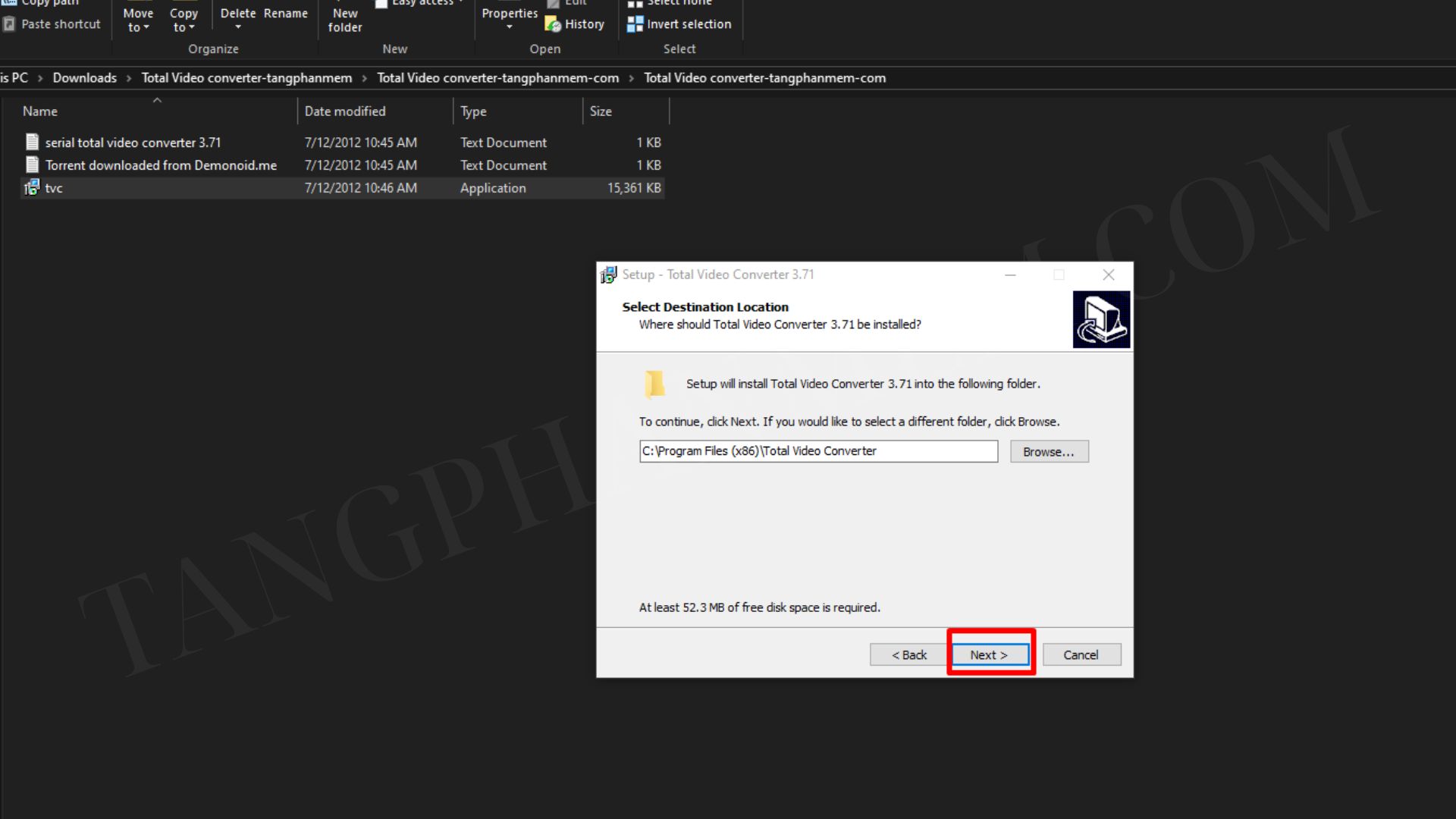Click the serial text document icon
Viewport: 1456px width, 819px height.
(32, 143)
